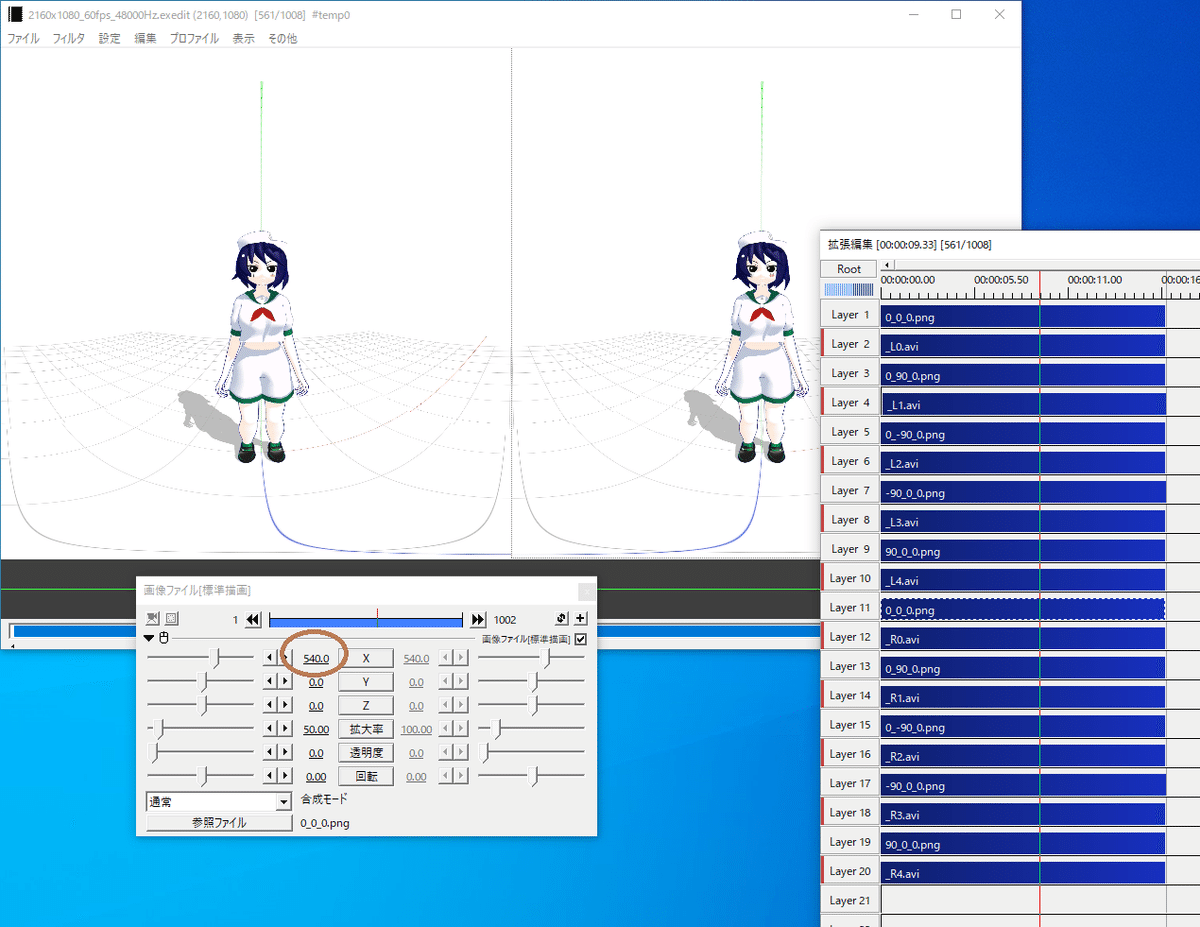Select the _R0.avi clip on Layer 12

click(x=1023, y=638)
